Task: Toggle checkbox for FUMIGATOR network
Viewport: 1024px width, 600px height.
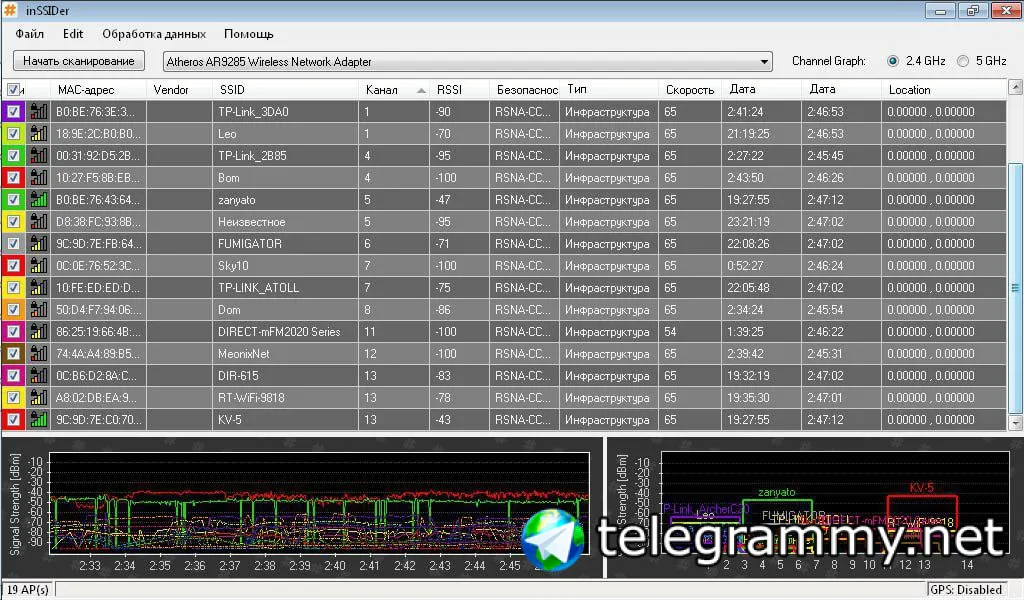Action: [13, 244]
